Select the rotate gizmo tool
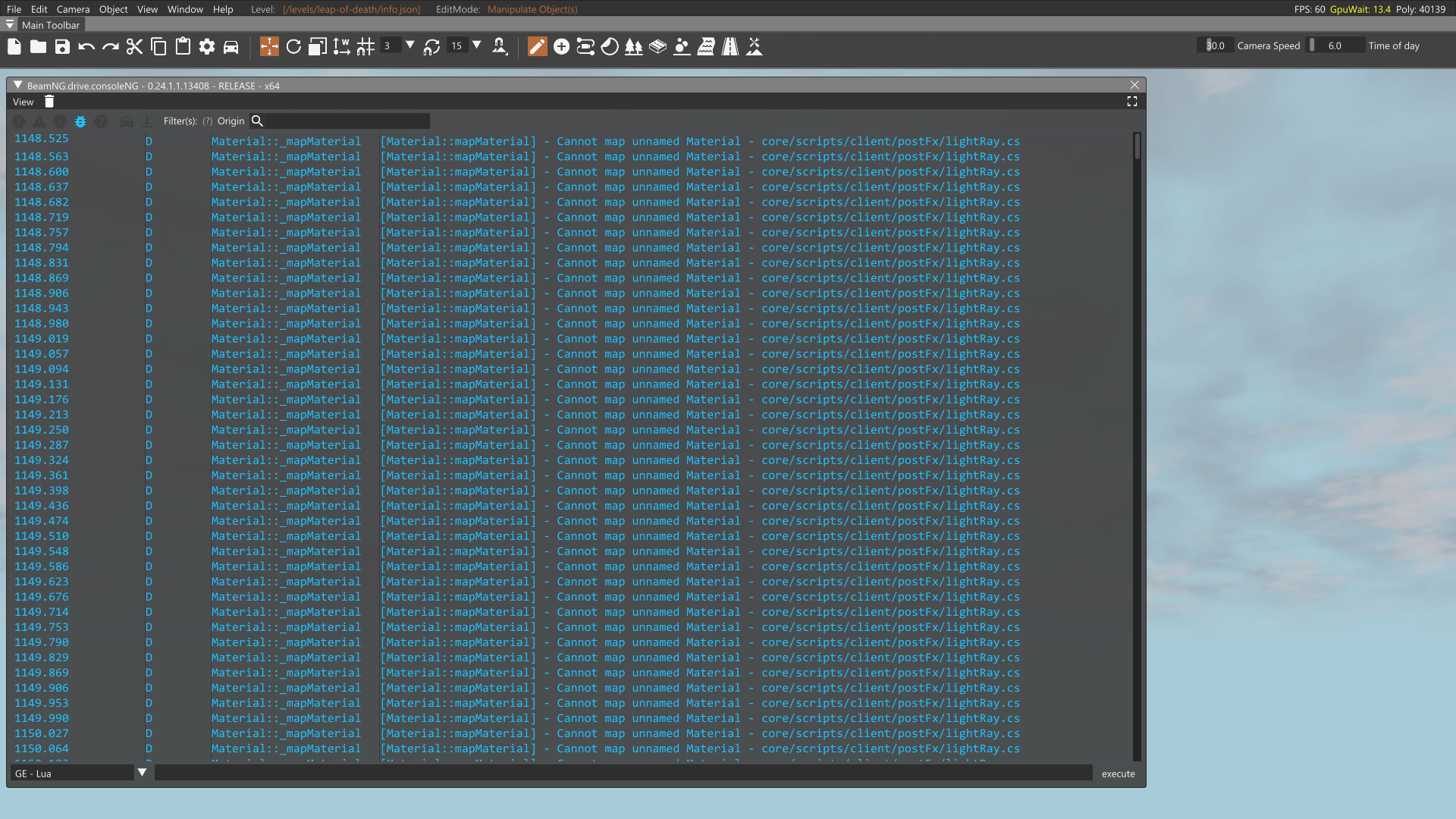The height and width of the screenshot is (819, 1456). pyautogui.click(x=293, y=47)
